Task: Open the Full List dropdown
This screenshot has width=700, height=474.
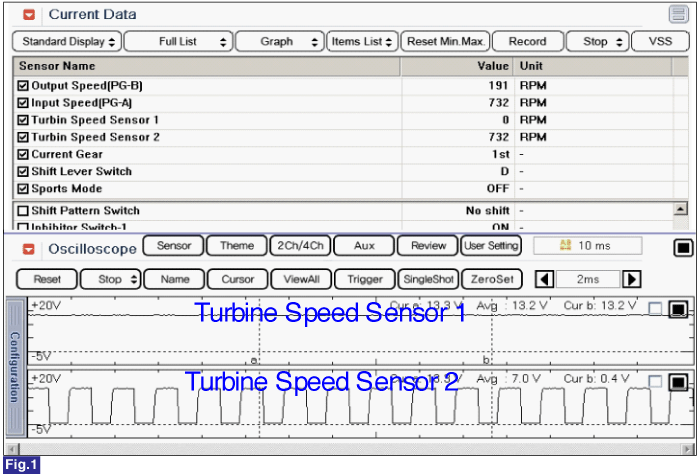Action: click(178, 42)
